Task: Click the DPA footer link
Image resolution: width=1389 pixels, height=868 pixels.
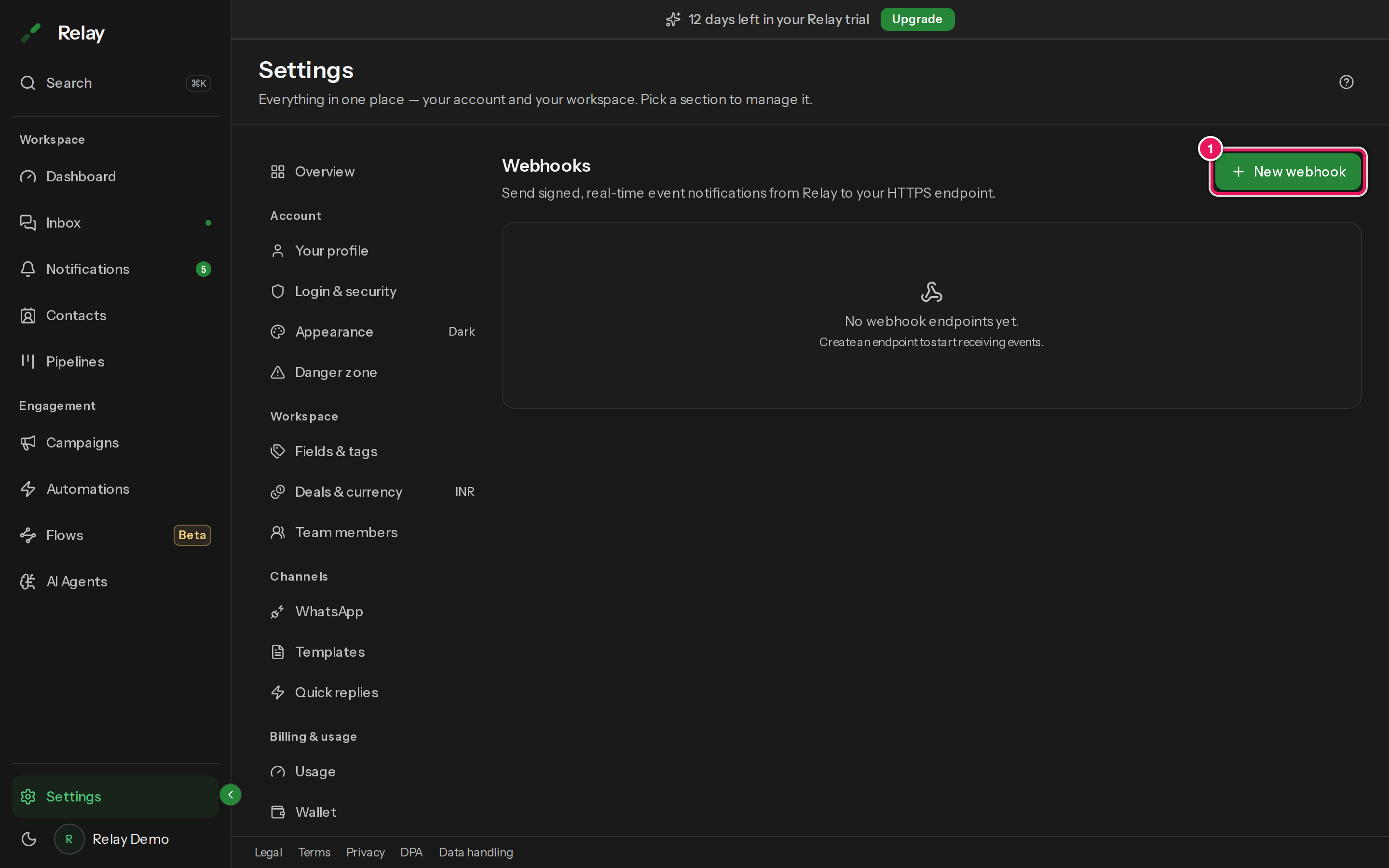Action: (x=411, y=853)
